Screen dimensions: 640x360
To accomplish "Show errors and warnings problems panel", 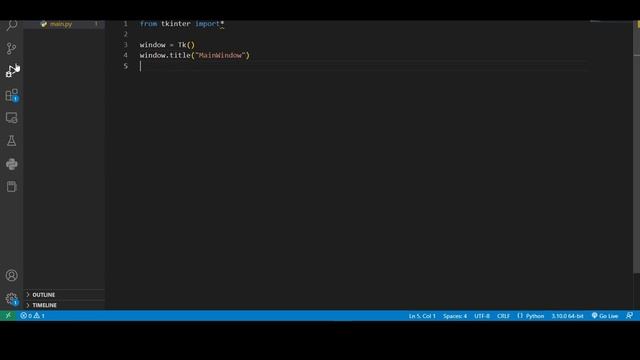I will [x=33, y=316].
